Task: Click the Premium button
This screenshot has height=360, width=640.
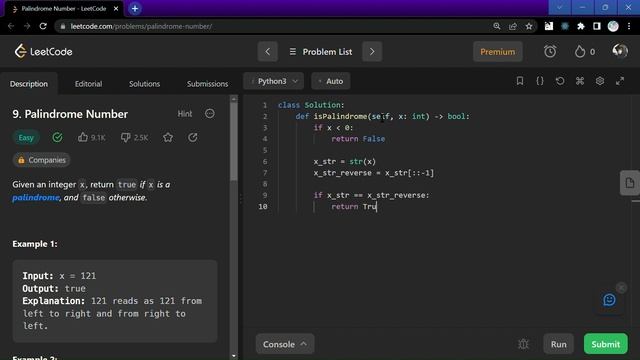Action: [x=498, y=52]
